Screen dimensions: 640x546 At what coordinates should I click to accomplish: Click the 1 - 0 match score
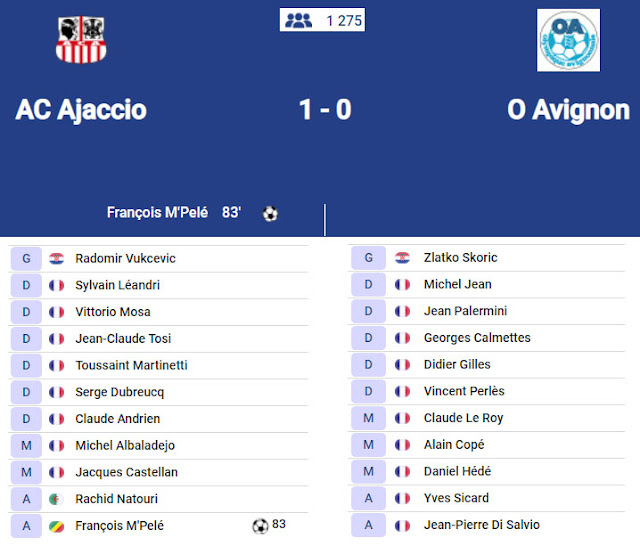pos(325,110)
